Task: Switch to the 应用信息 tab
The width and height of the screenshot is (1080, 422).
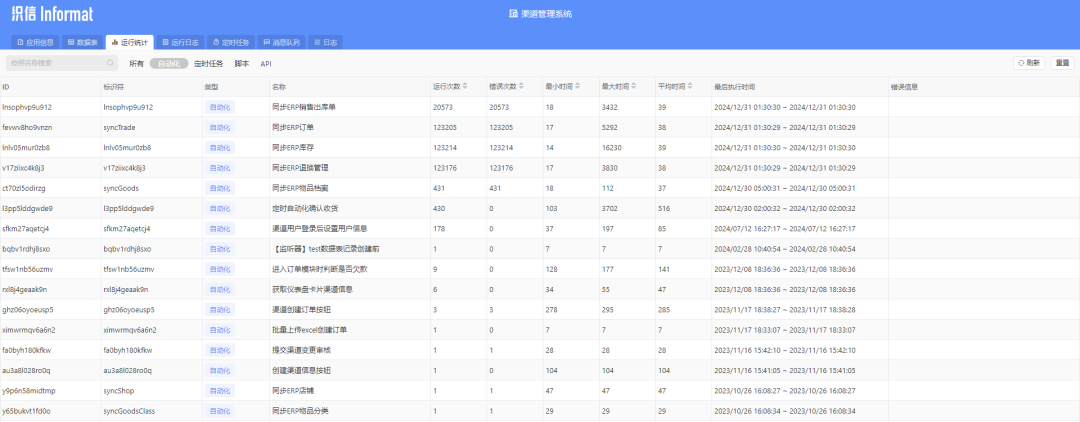Action: 36,42
